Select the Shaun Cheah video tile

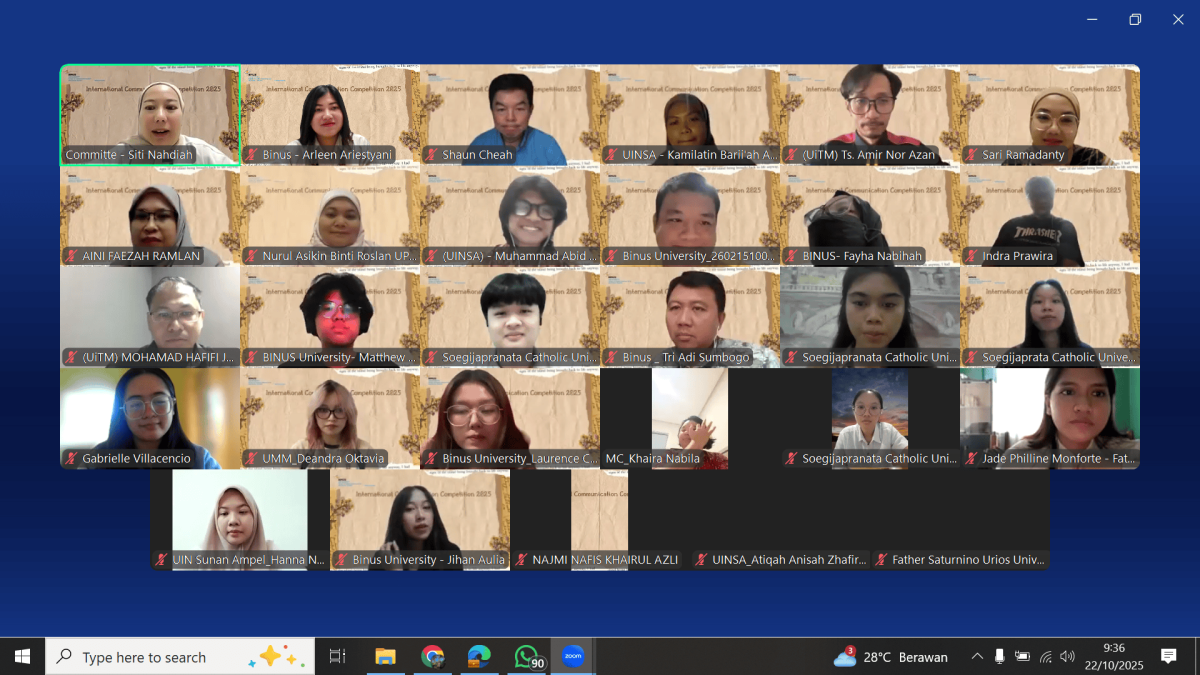[510, 114]
